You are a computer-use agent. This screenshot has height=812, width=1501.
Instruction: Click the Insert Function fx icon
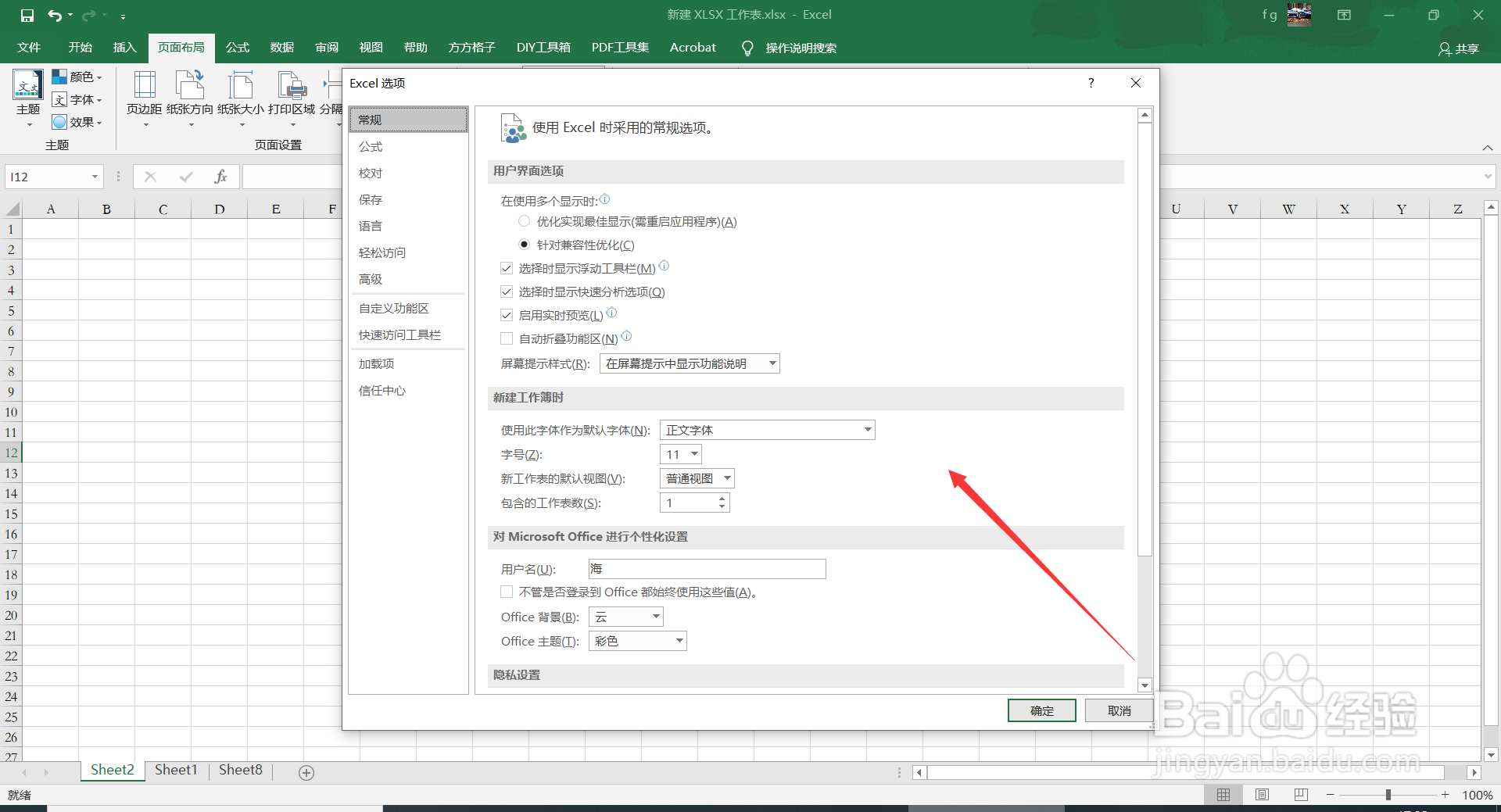(x=220, y=177)
